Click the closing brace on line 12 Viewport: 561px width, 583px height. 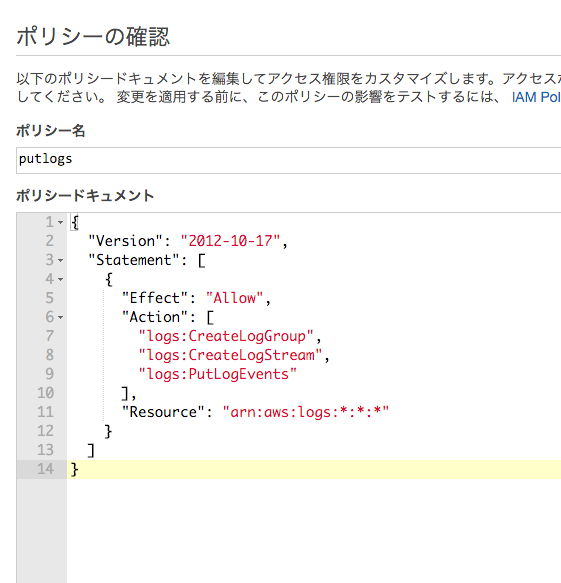tap(108, 431)
